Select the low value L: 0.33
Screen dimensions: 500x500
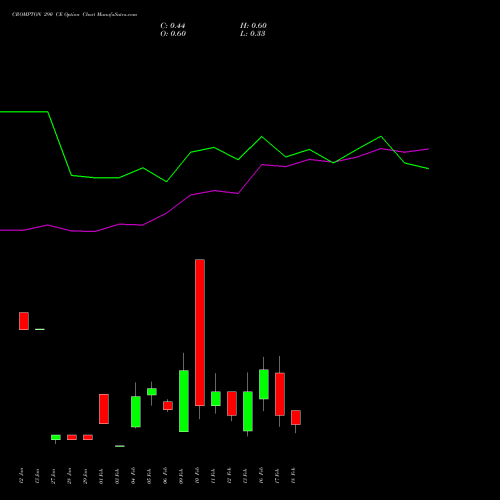(x=253, y=34)
